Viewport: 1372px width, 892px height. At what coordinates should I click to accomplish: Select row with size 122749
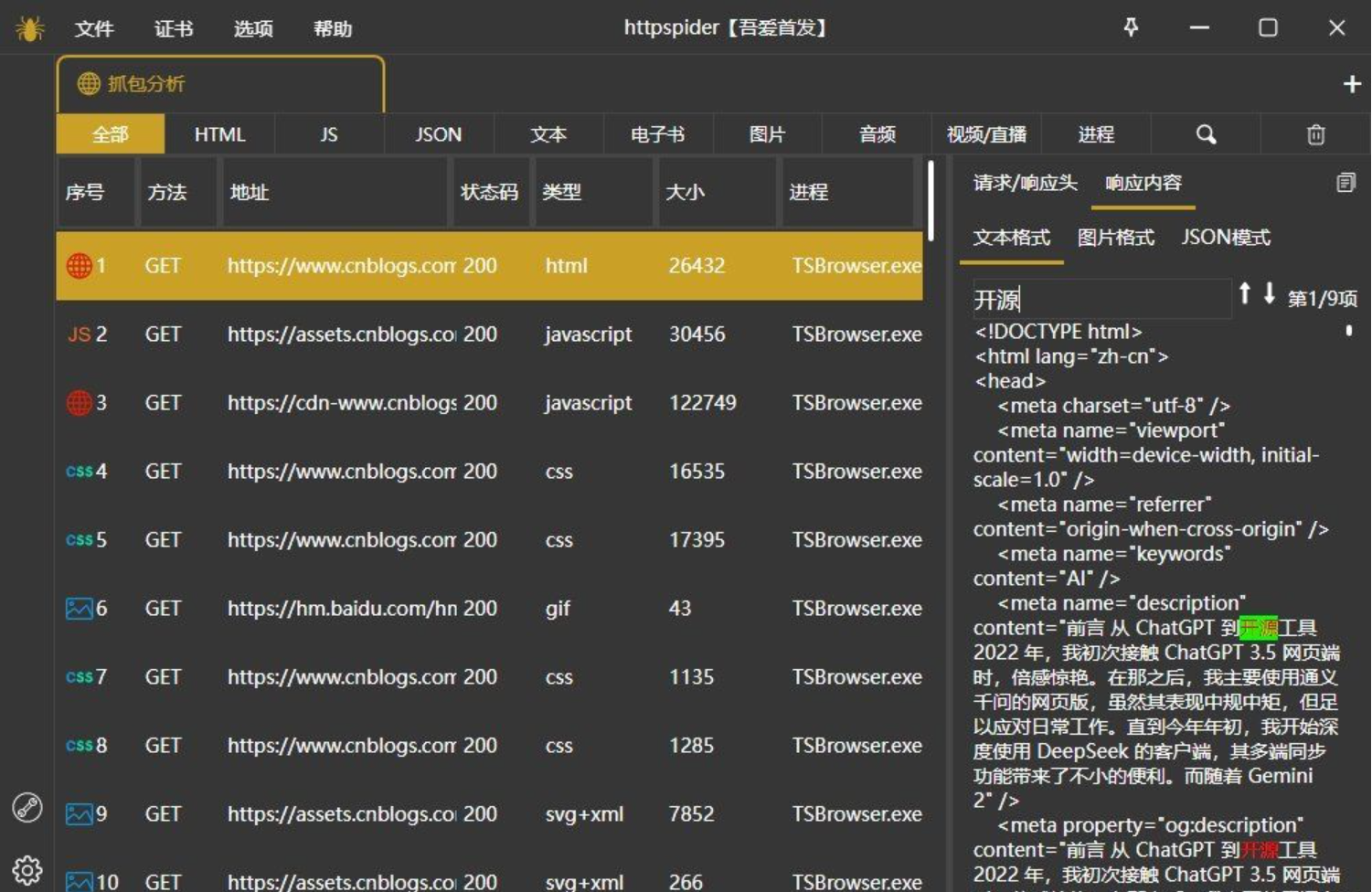tap(489, 403)
